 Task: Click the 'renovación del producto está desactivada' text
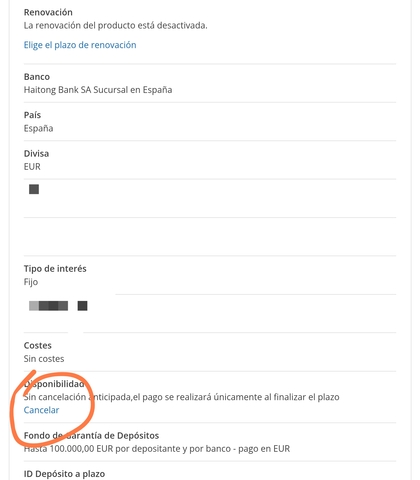pos(121,26)
